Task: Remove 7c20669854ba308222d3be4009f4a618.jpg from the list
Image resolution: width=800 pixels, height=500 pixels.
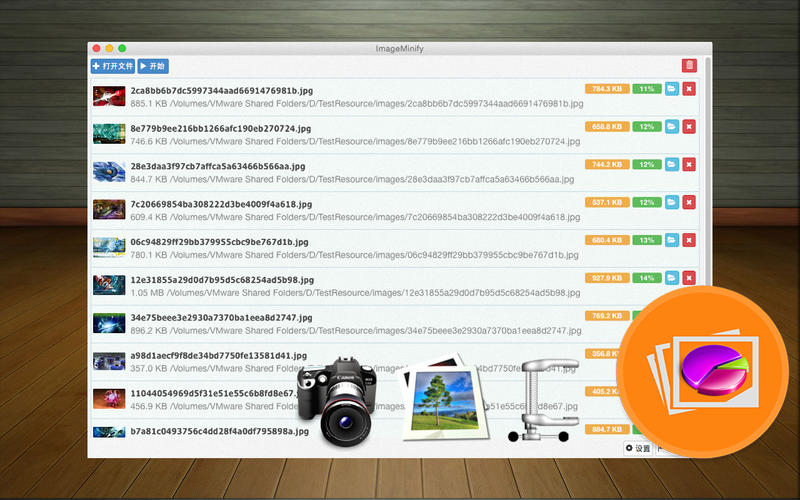Action: pos(689,202)
